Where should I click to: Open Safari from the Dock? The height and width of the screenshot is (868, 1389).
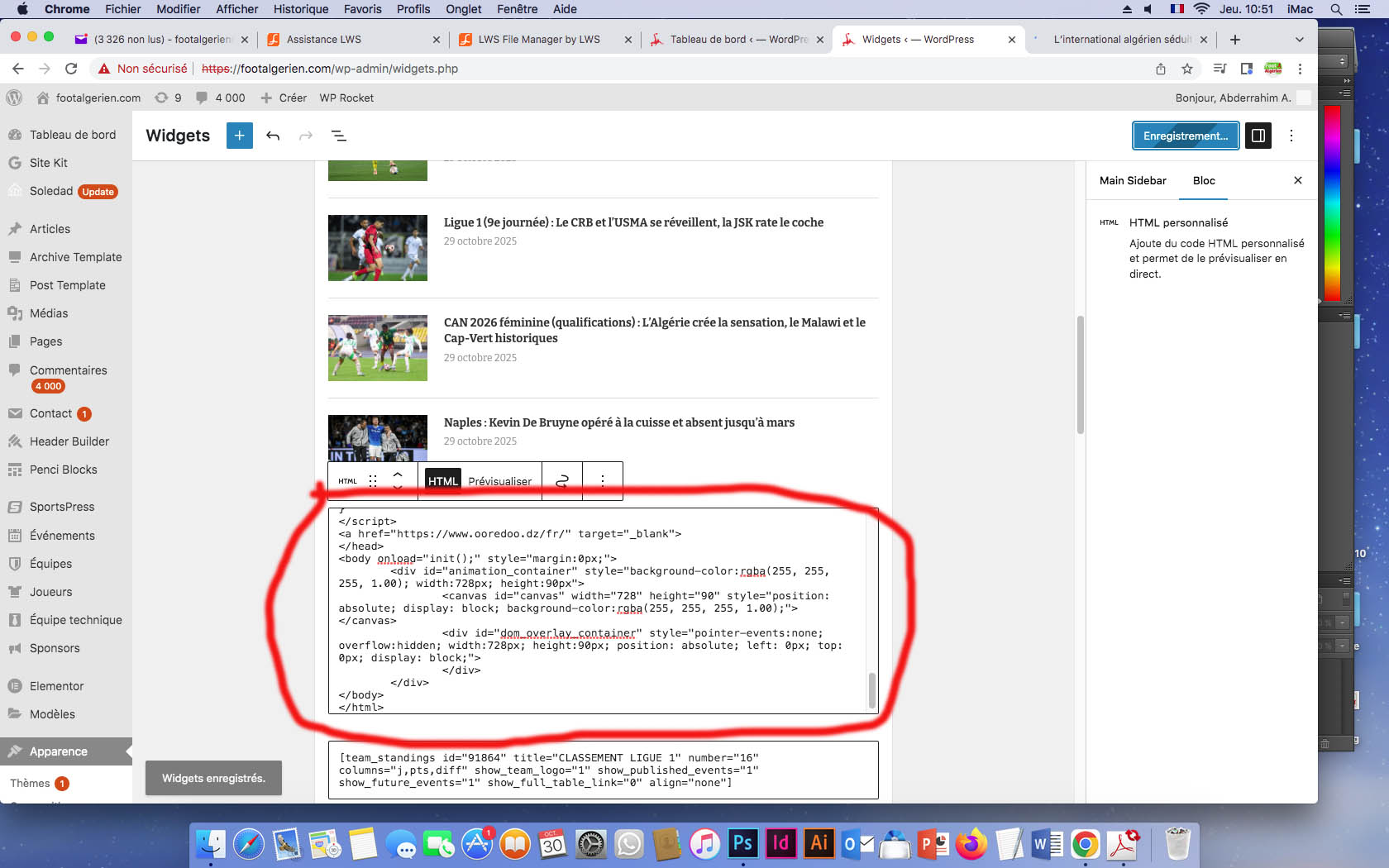(248, 844)
